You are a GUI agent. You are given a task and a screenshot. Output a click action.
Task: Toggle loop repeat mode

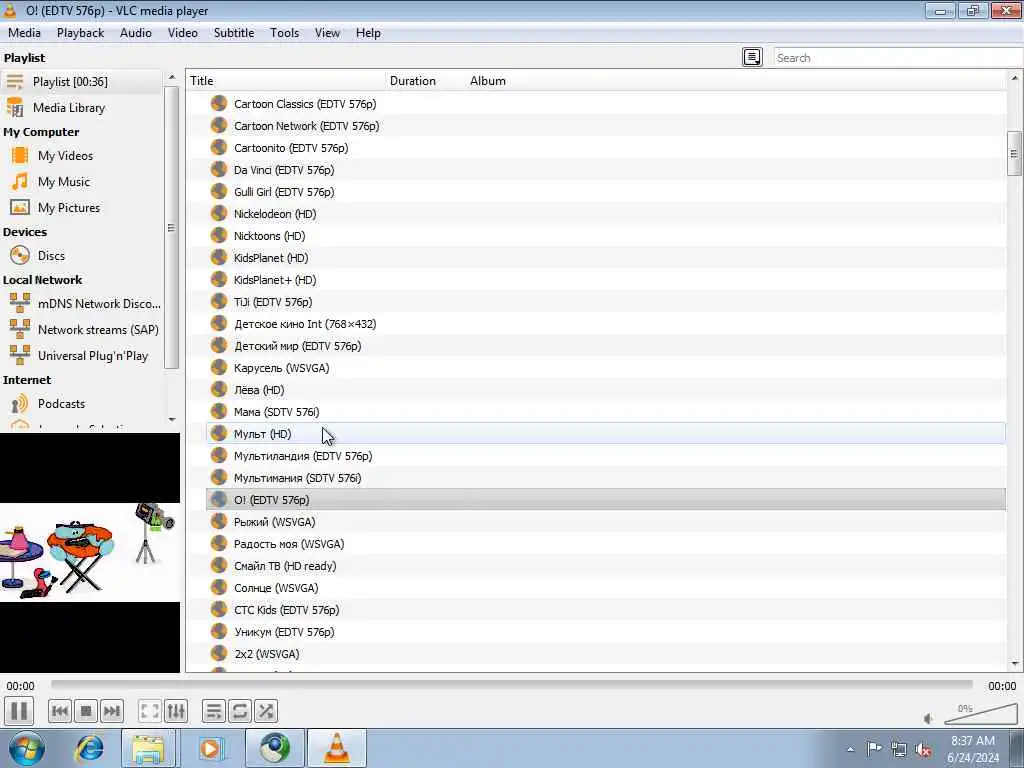coord(240,711)
